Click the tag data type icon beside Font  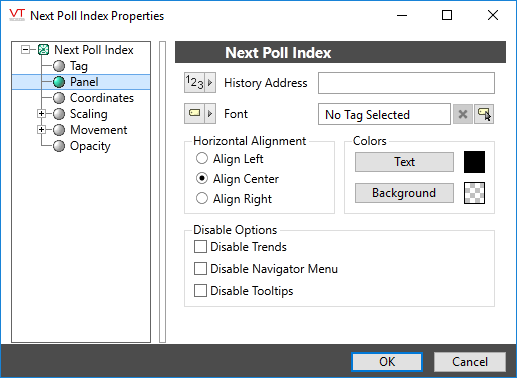tap(194, 113)
